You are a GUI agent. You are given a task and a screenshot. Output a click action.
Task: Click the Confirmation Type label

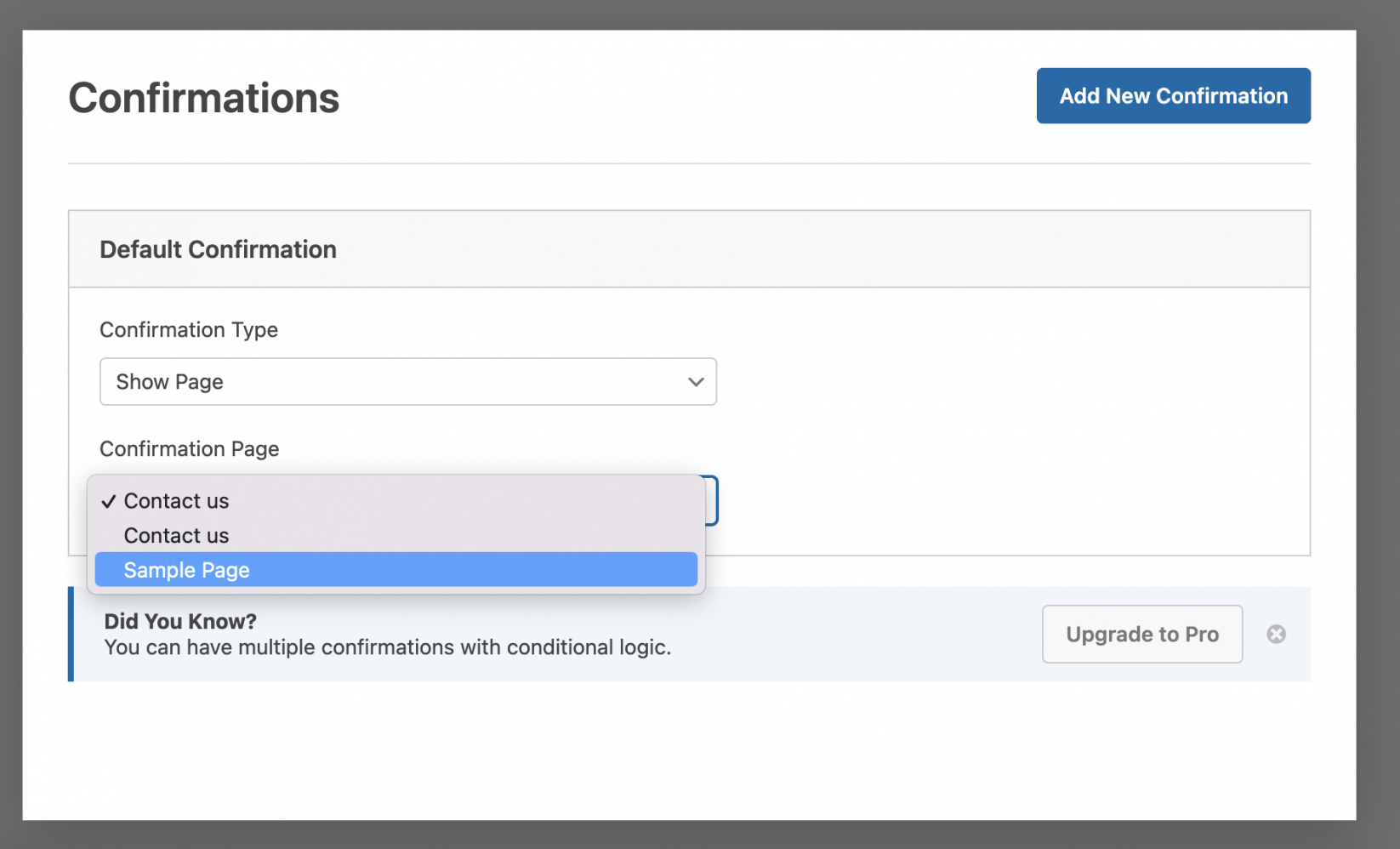point(189,330)
